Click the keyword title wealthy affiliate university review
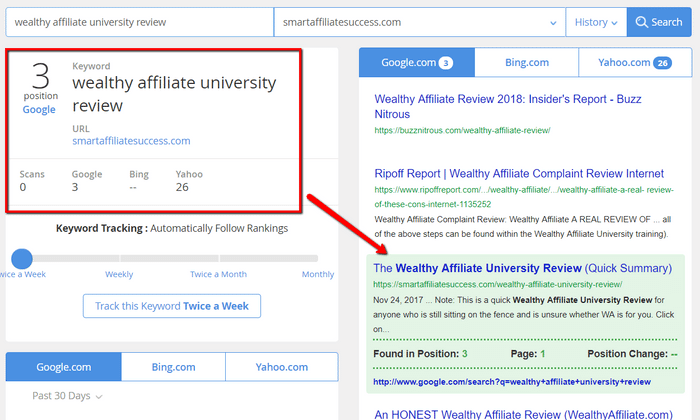Screen dimensions: 700x420 click(x=174, y=94)
